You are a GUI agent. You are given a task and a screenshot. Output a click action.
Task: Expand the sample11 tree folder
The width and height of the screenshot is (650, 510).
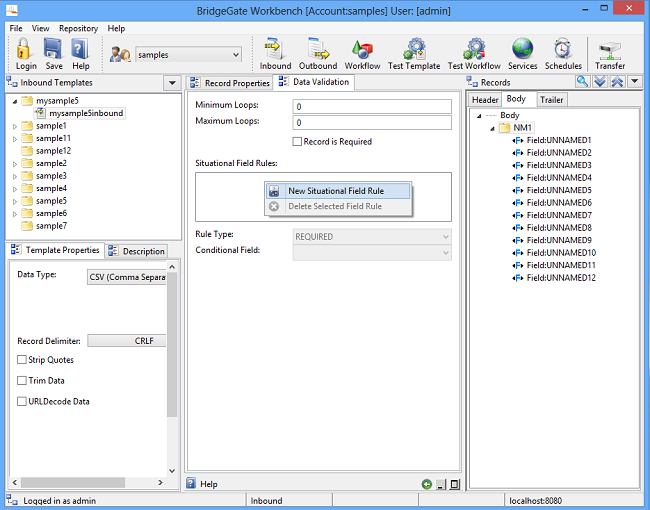[15, 138]
